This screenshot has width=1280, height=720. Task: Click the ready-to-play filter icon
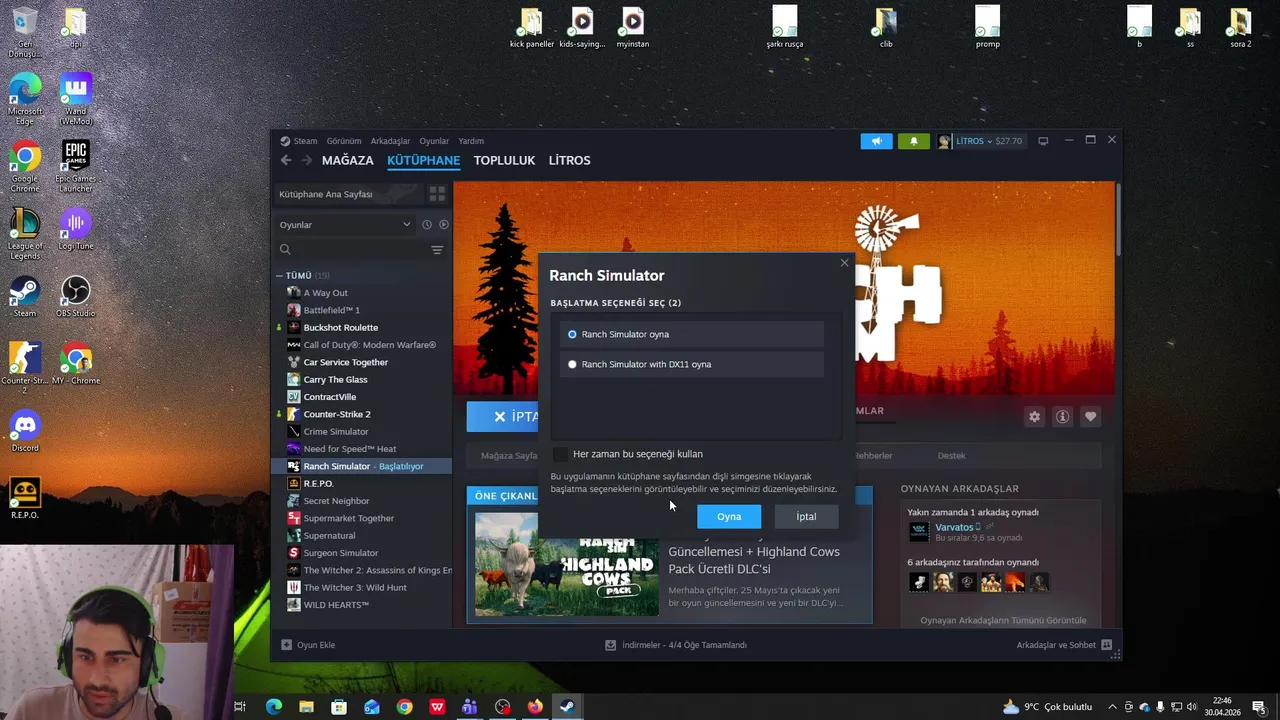444,225
